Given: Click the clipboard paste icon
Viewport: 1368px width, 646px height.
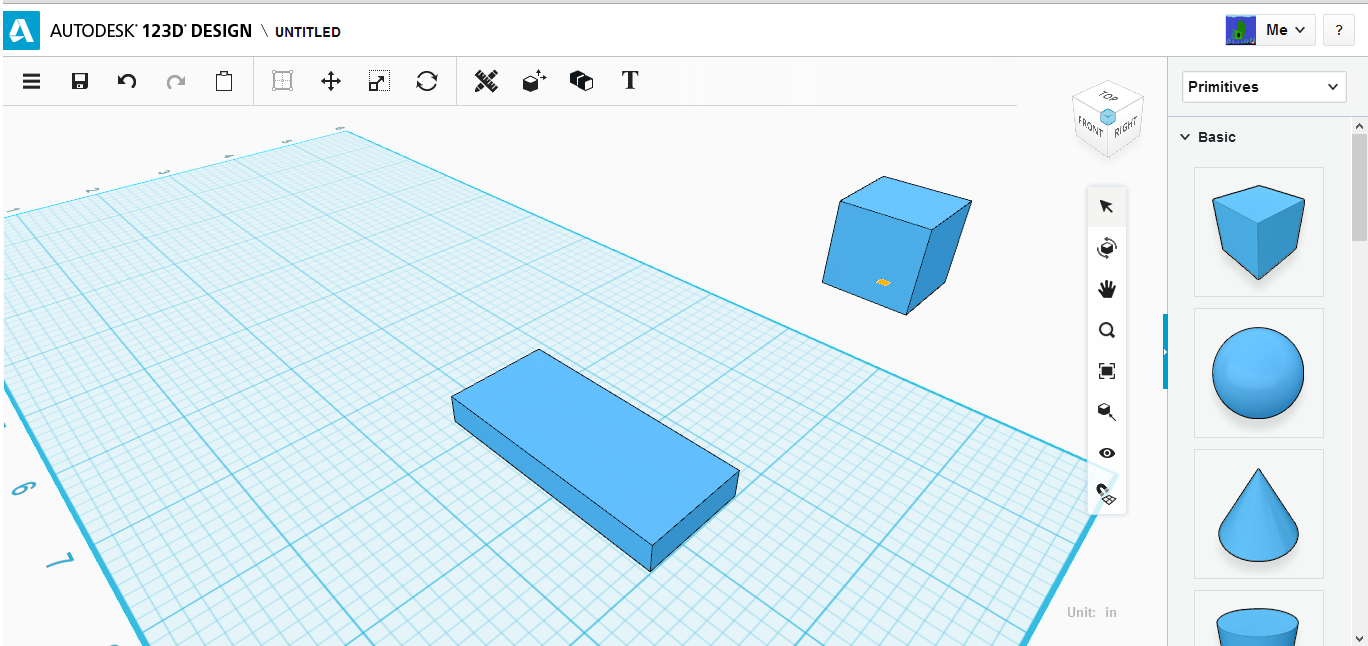Looking at the screenshot, I should [x=224, y=81].
